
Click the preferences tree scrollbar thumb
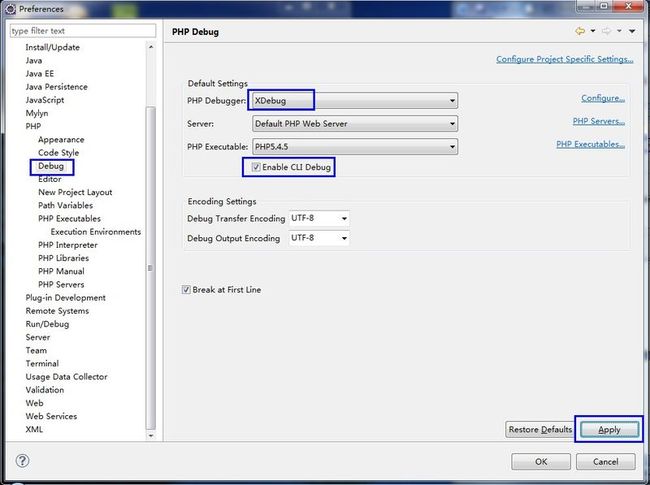pos(151,268)
